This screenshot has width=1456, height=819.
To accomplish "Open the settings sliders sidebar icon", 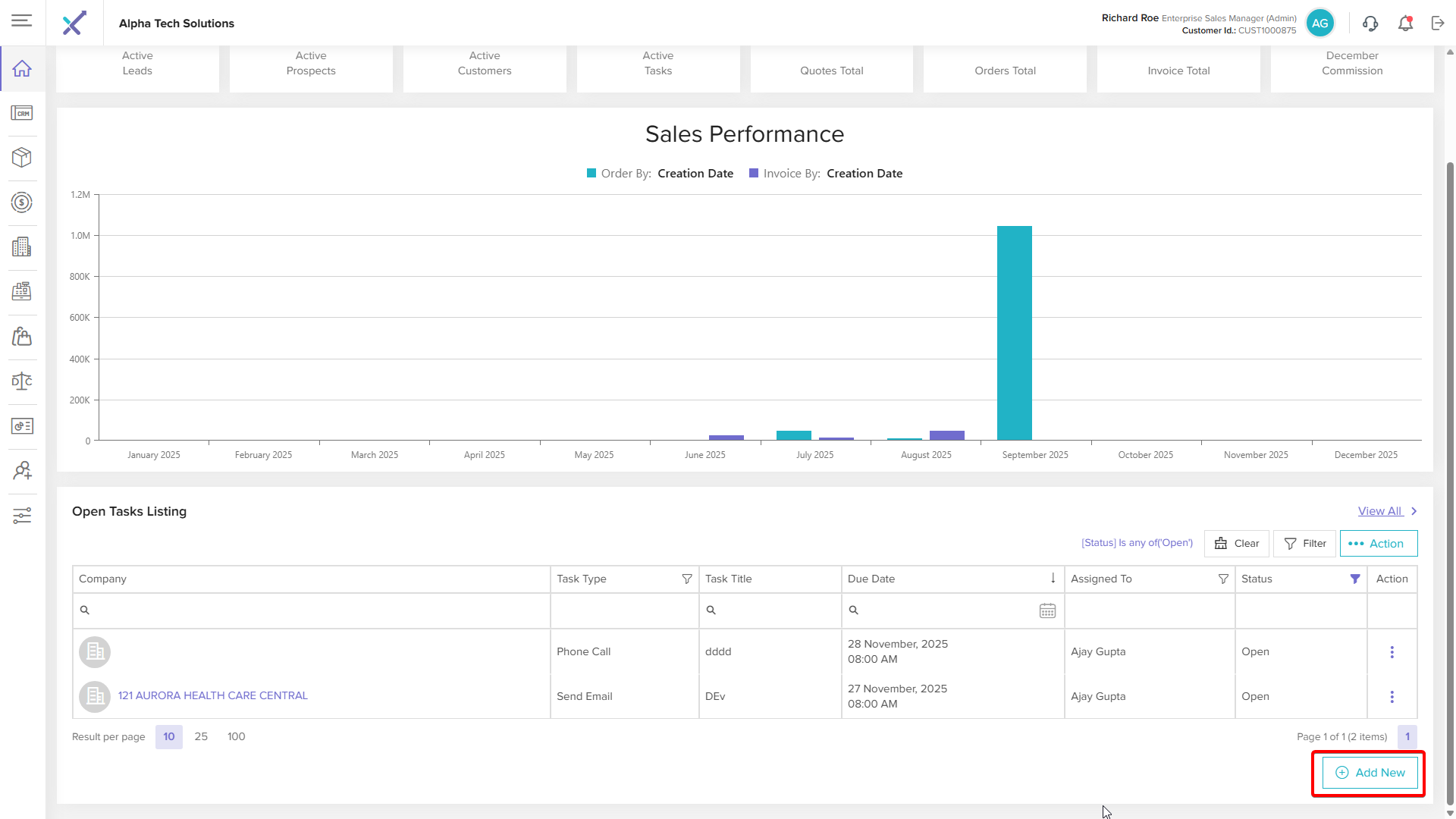I will (22, 516).
